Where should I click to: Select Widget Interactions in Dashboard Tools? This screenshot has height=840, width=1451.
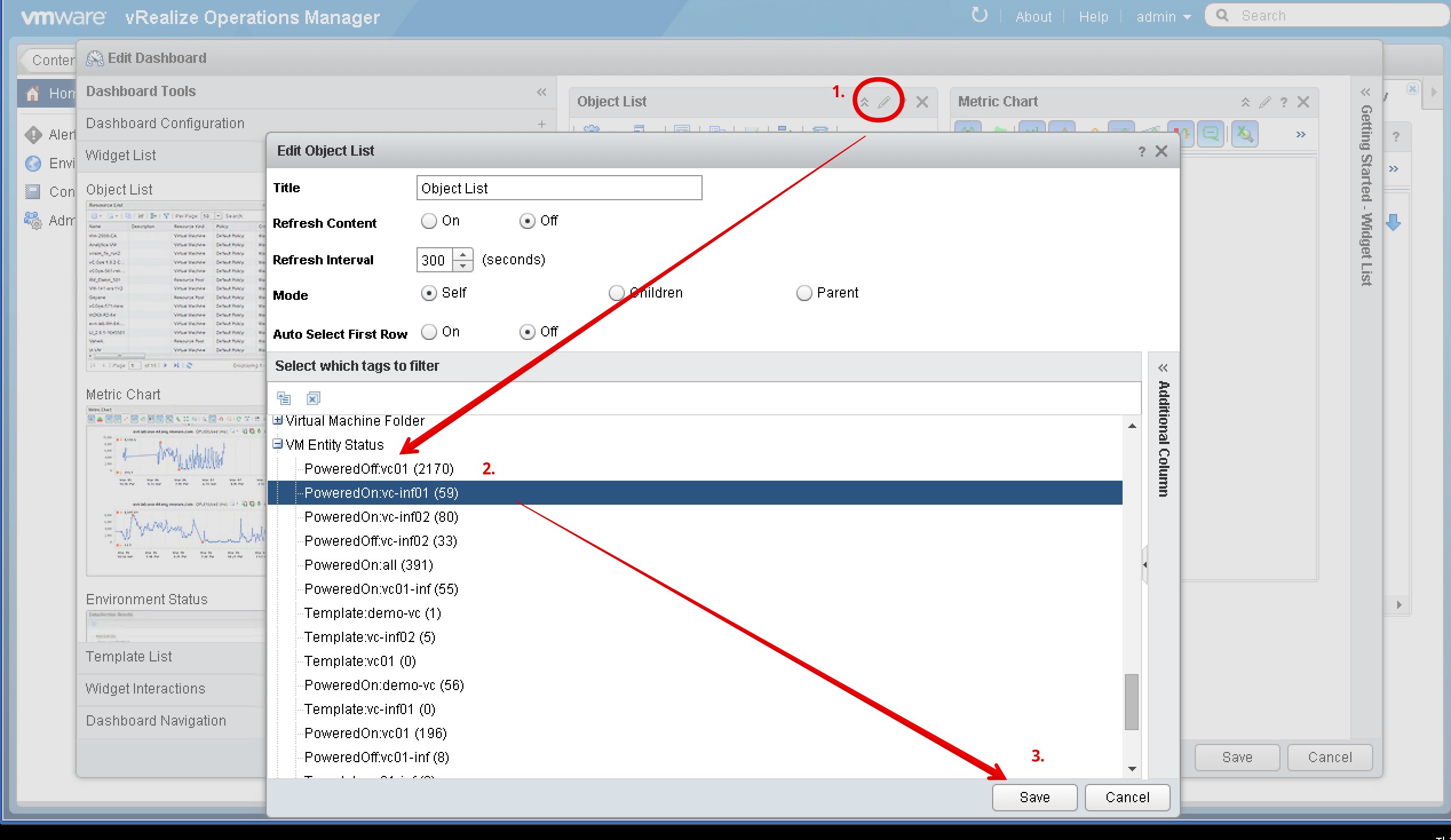(x=145, y=688)
